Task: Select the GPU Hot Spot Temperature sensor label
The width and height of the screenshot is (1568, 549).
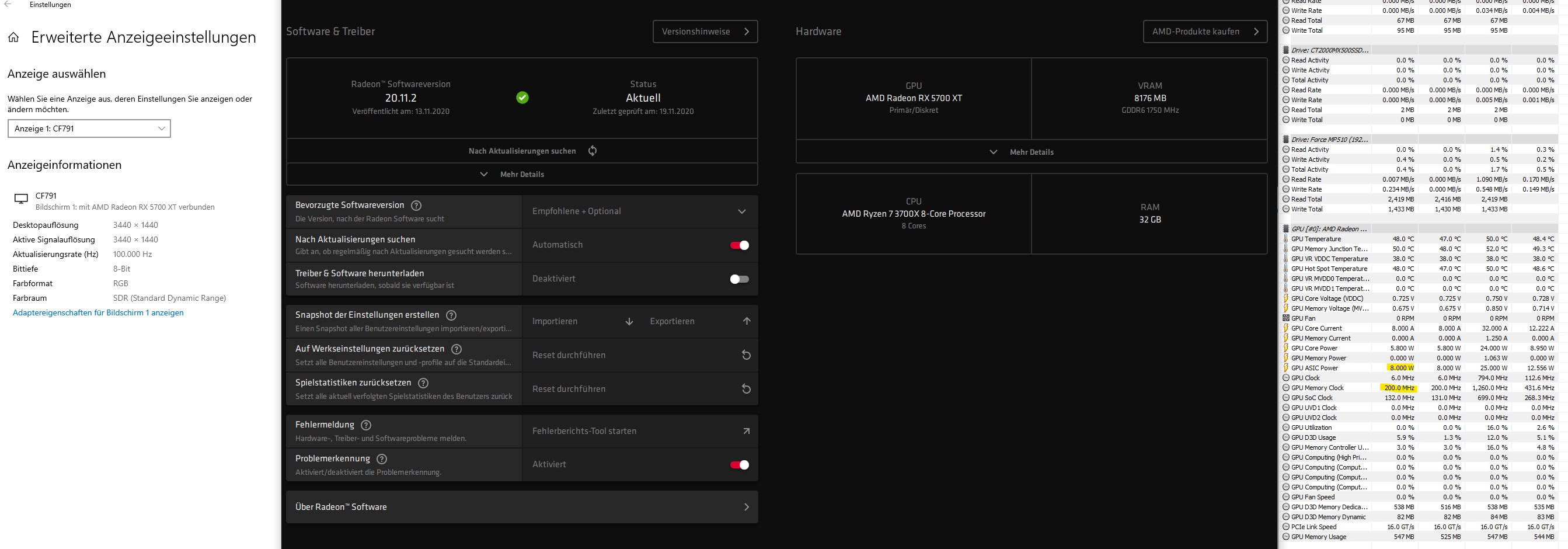Action: [x=1329, y=269]
